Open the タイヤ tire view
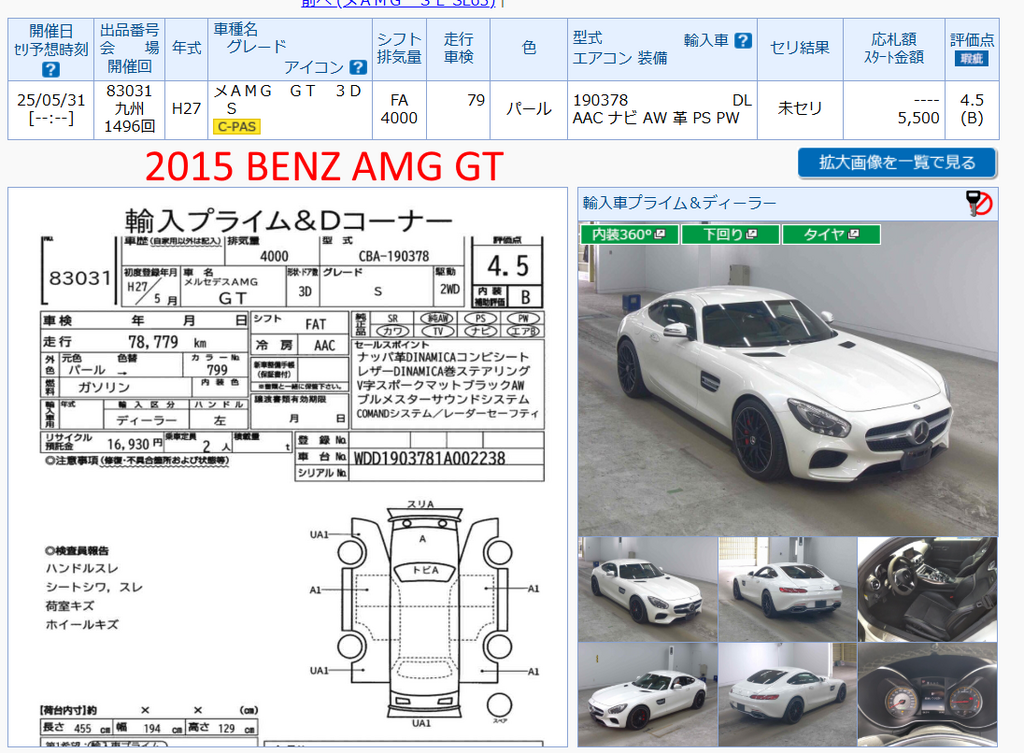1024x753 pixels. pos(831,234)
